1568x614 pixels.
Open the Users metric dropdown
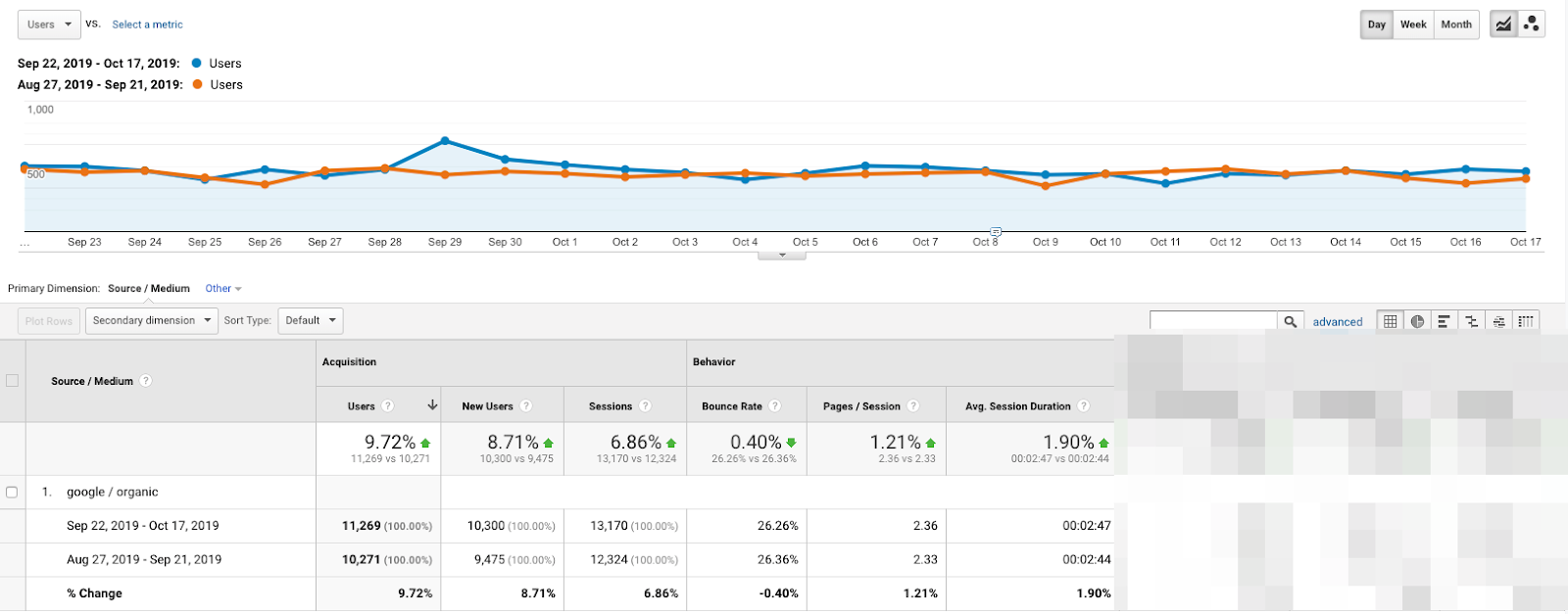tap(49, 24)
